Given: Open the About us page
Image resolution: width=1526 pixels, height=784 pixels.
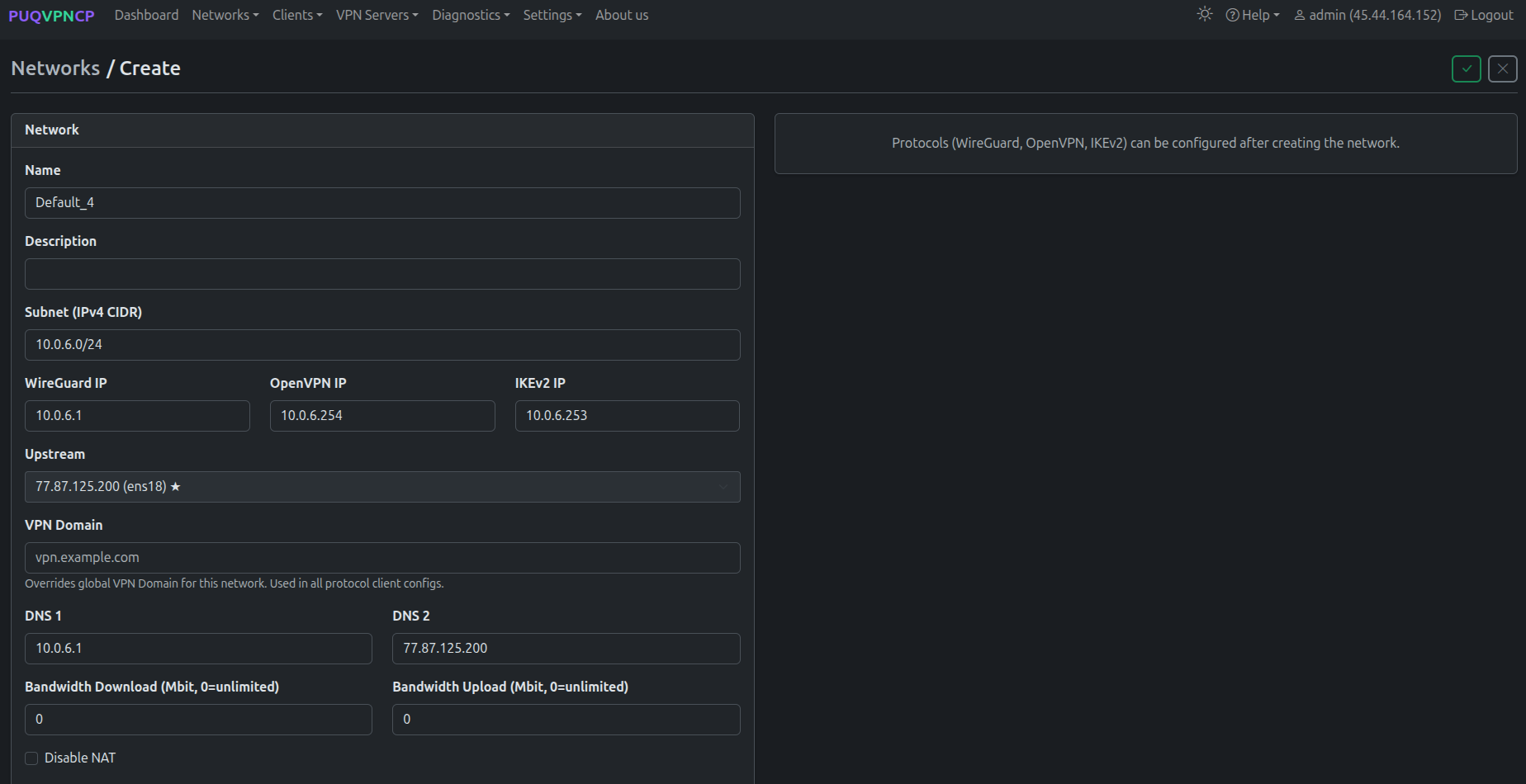Looking at the screenshot, I should point(621,15).
